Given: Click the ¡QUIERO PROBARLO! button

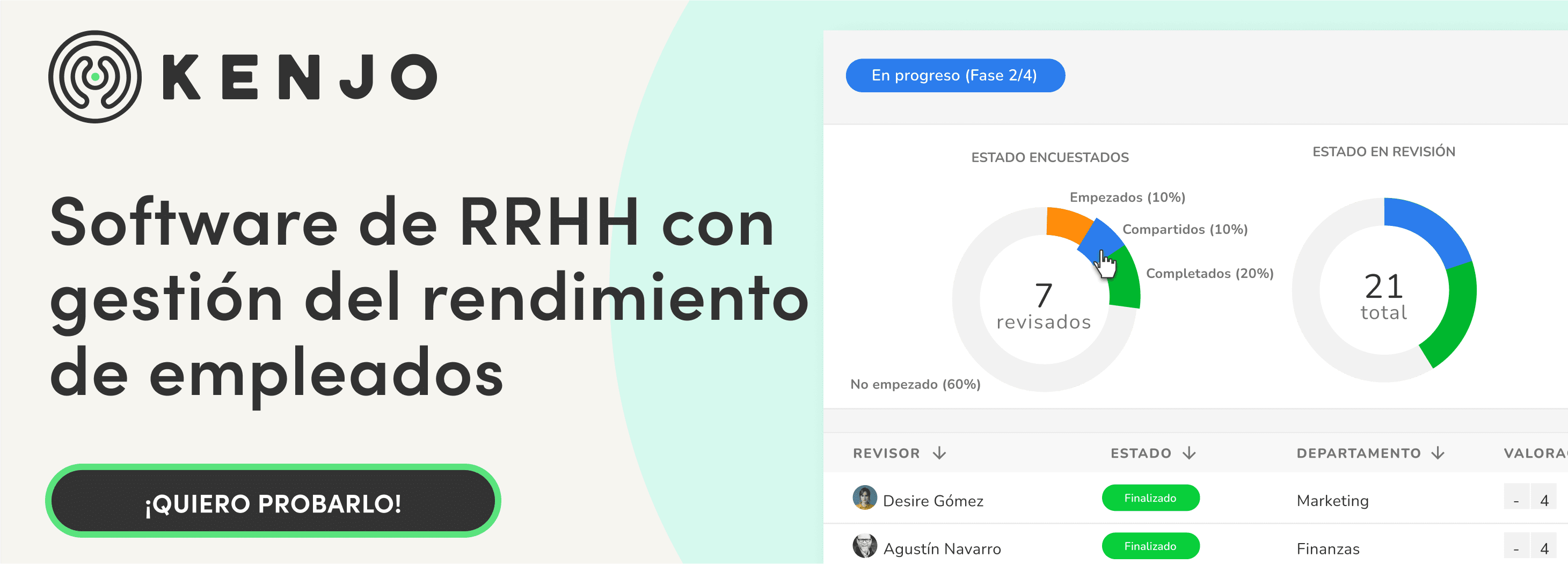Looking at the screenshot, I should [273, 501].
